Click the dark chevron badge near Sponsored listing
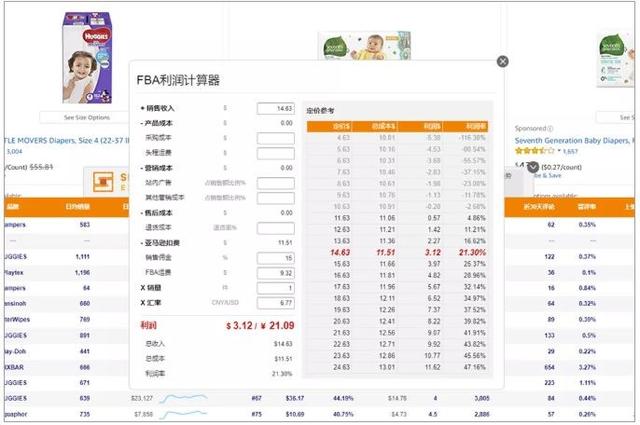This screenshot has width=640, height=425. (x=533, y=167)
